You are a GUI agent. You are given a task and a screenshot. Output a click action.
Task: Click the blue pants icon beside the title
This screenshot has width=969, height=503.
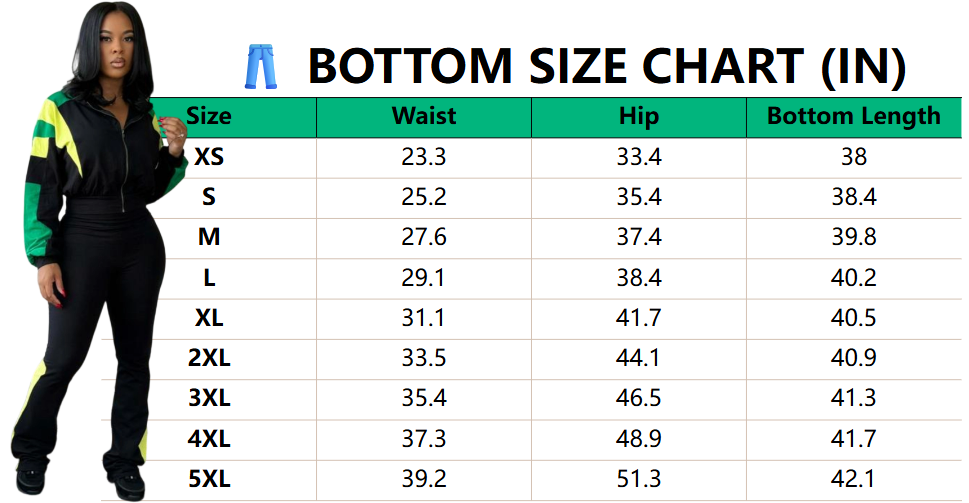click(258, 65)
